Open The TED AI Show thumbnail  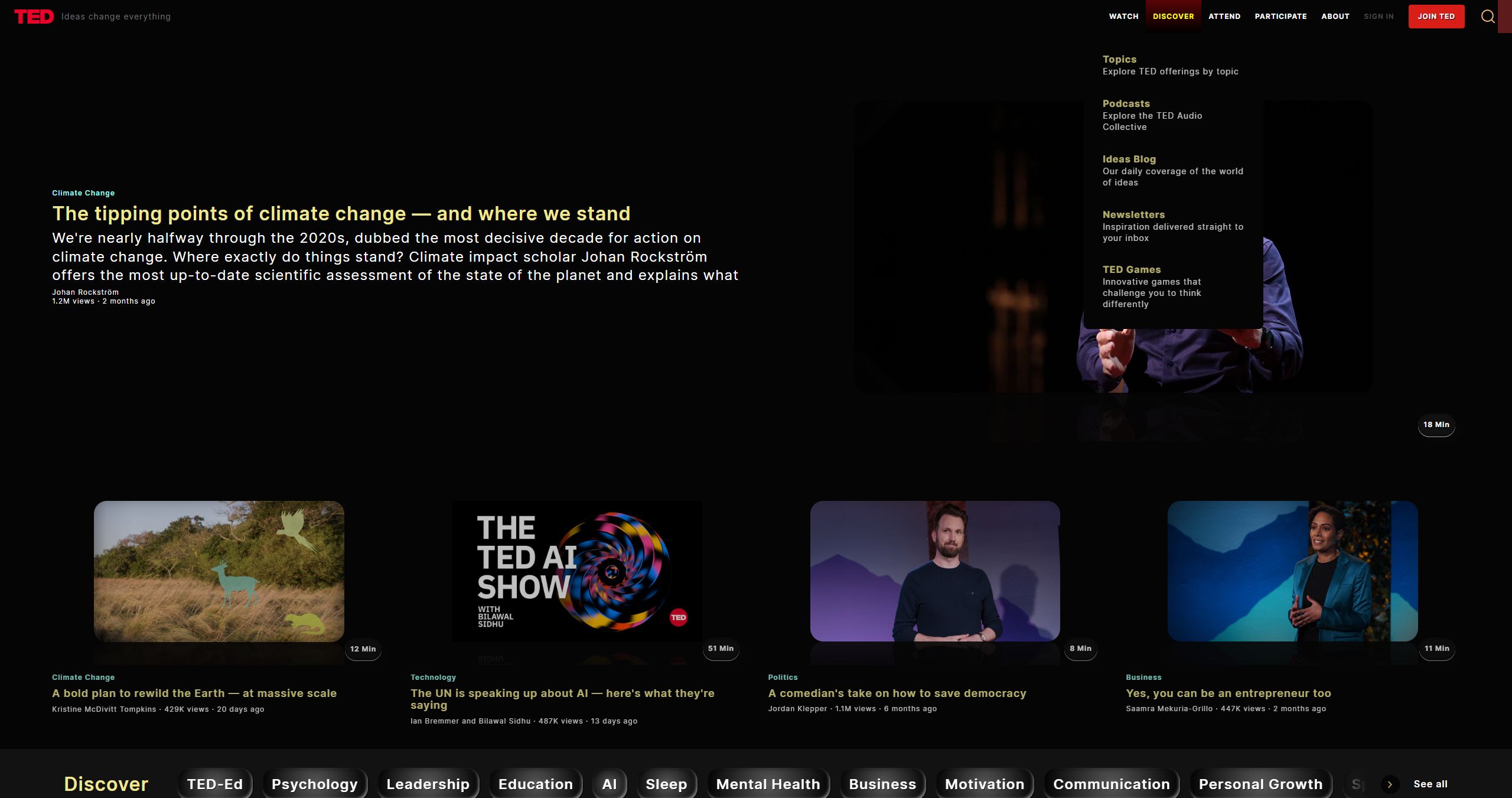tap(577, 571)
